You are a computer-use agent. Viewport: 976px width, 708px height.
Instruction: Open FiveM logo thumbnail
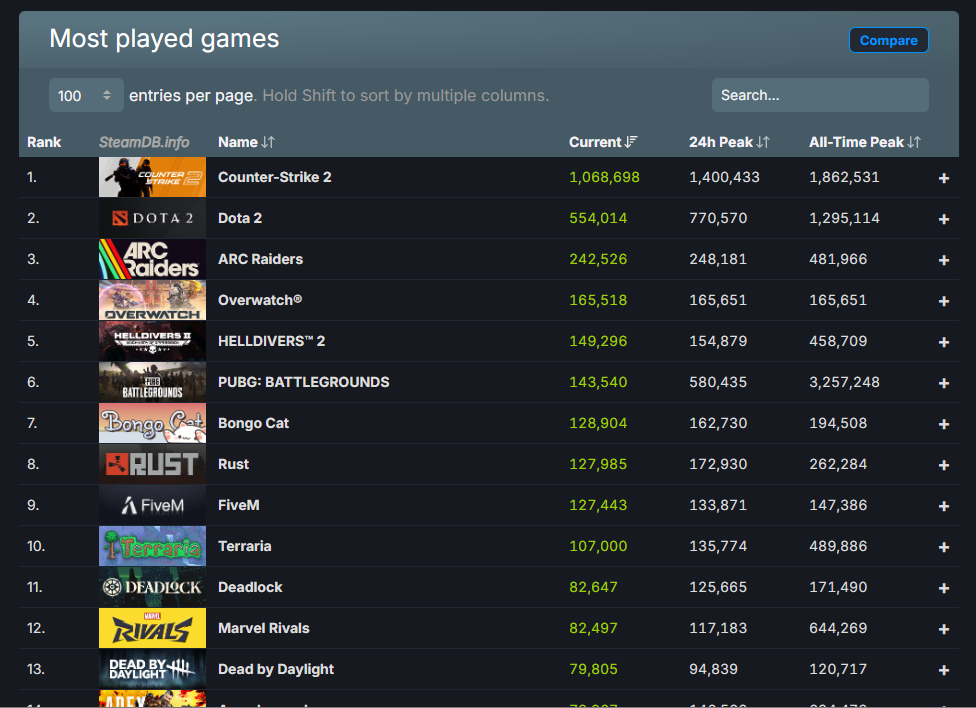click(152, 505)
